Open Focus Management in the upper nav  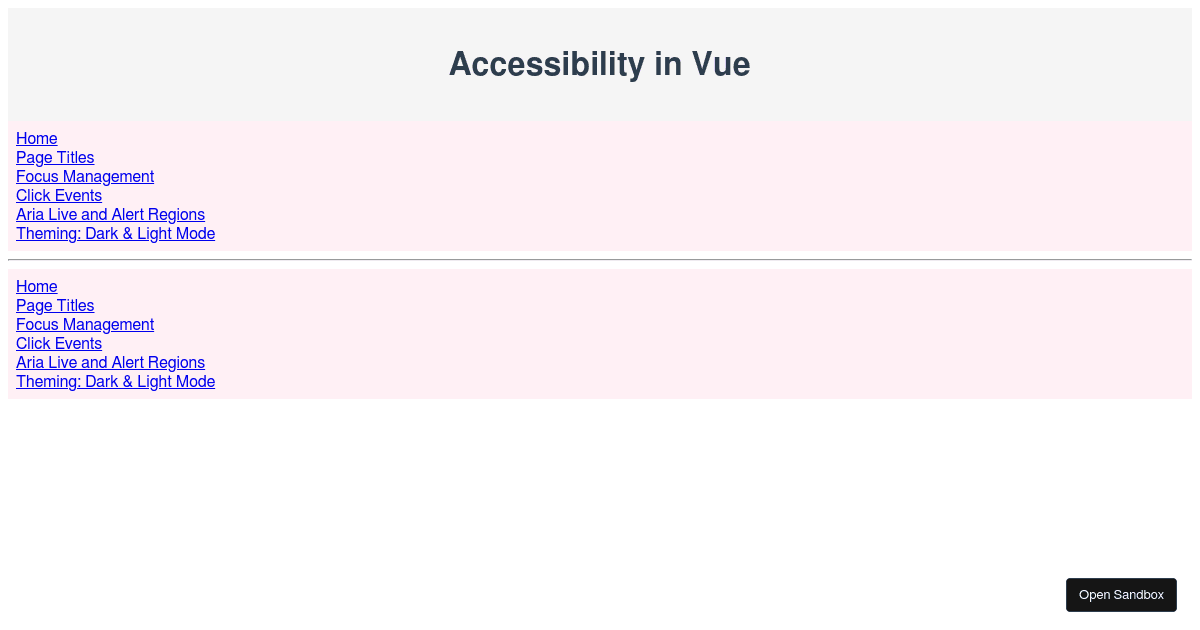pos(85,176)
